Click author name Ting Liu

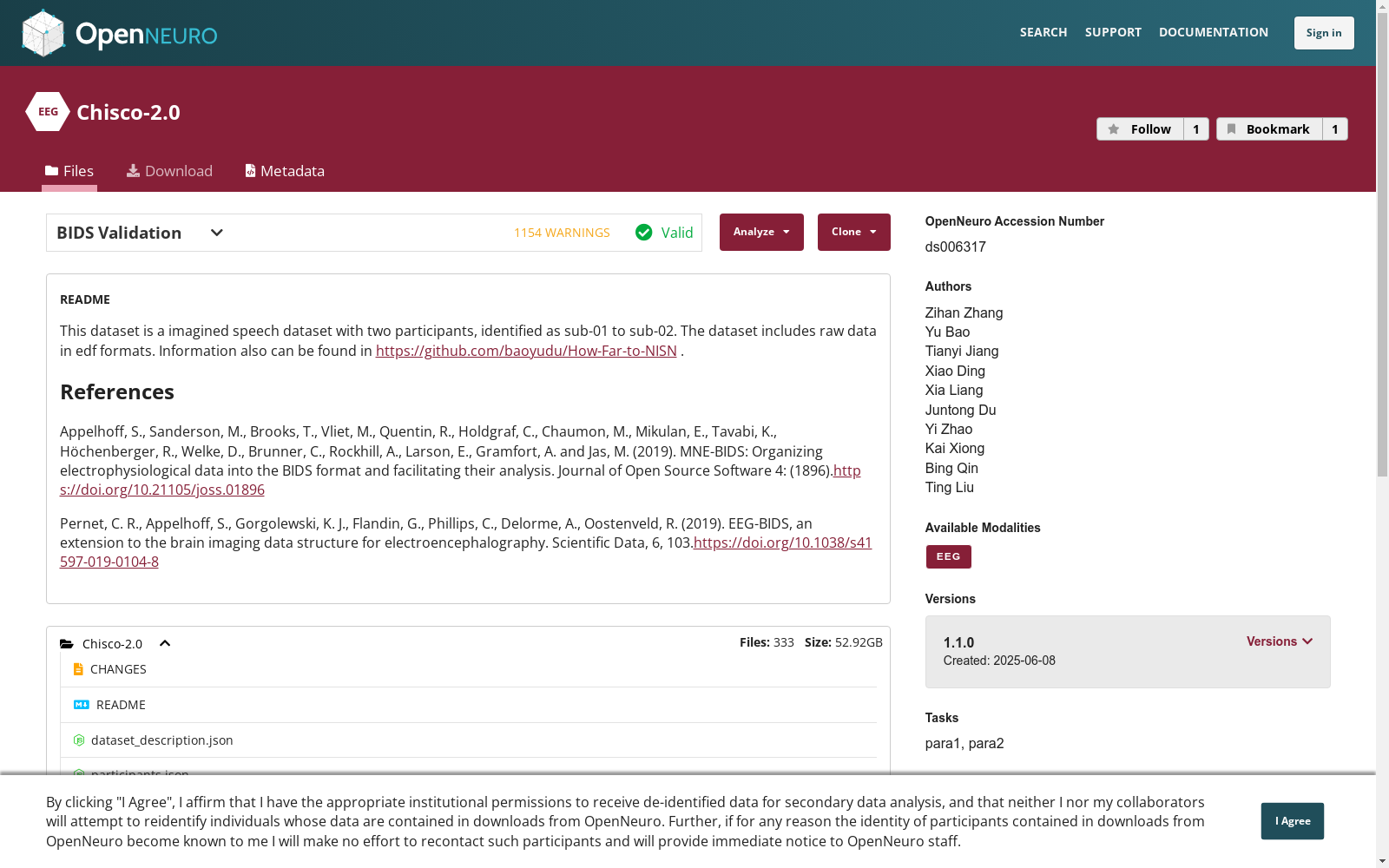pos(950,487)
